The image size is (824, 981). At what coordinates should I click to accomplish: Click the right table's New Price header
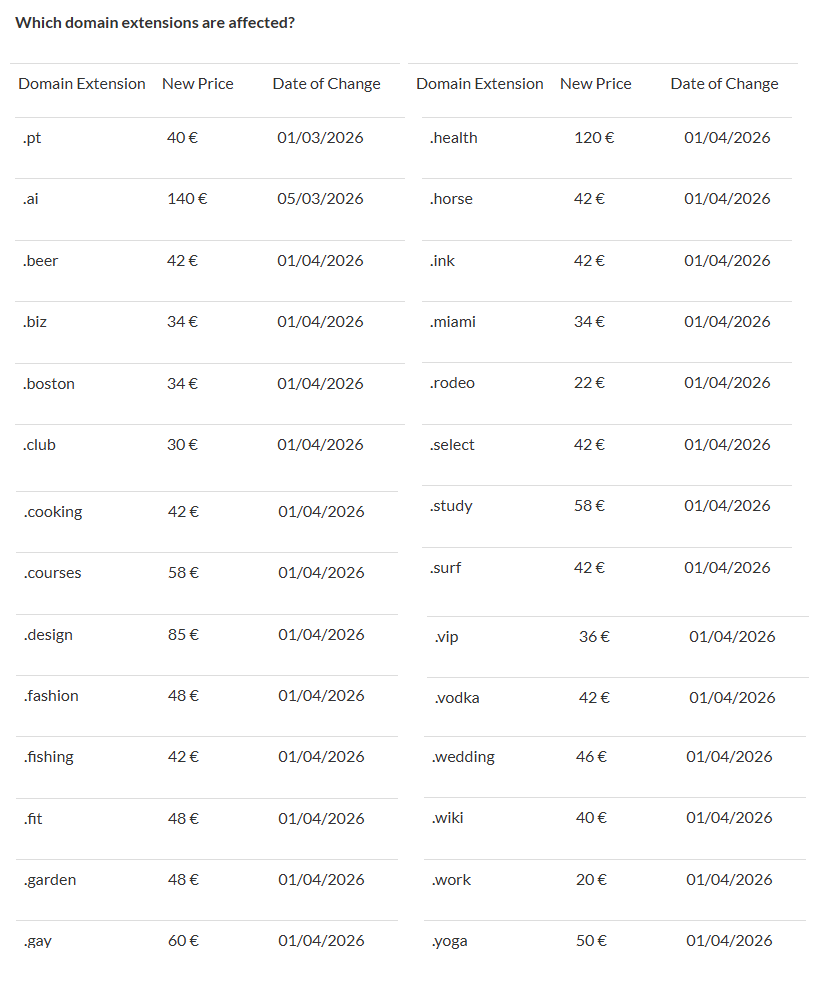(596, 84)
